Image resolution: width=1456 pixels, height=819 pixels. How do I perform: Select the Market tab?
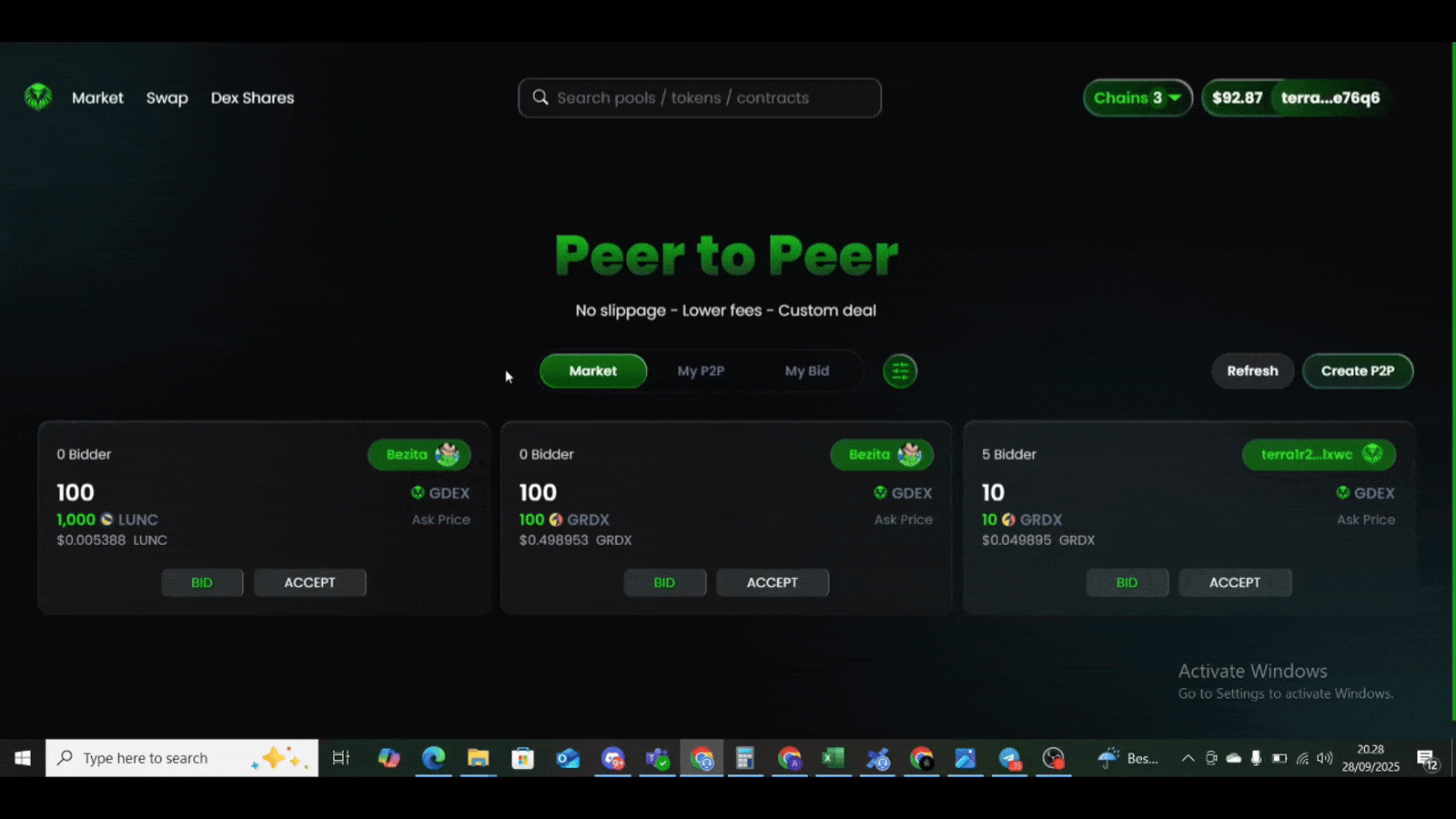[592, 371]
